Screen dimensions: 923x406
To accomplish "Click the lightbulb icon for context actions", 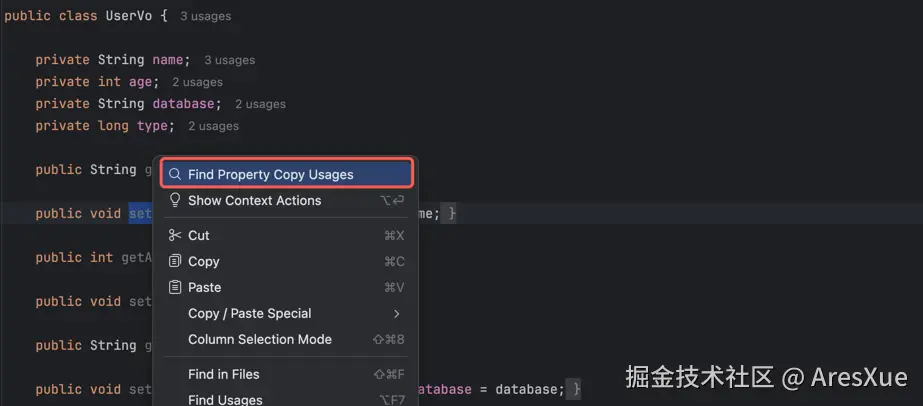I will pos(175,200).
